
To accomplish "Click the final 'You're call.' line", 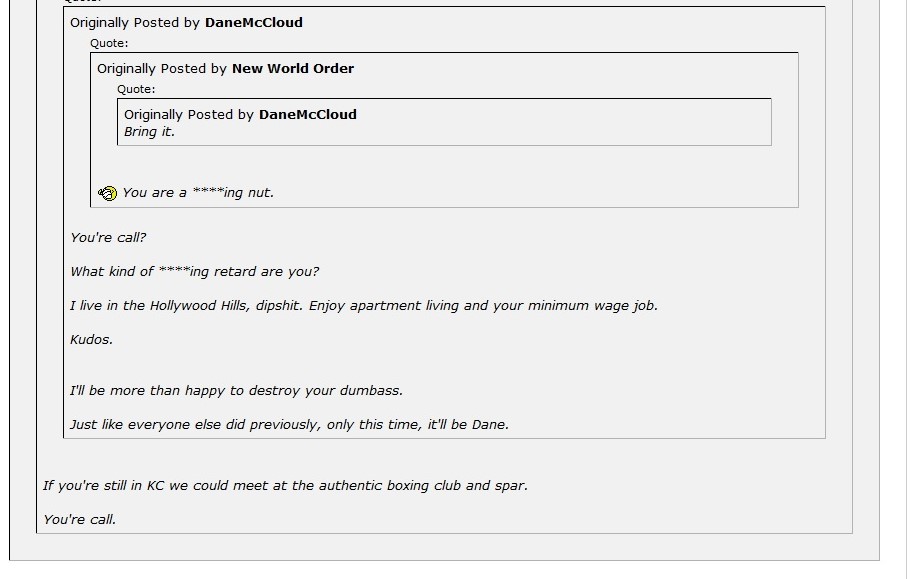I will (79, 519).
